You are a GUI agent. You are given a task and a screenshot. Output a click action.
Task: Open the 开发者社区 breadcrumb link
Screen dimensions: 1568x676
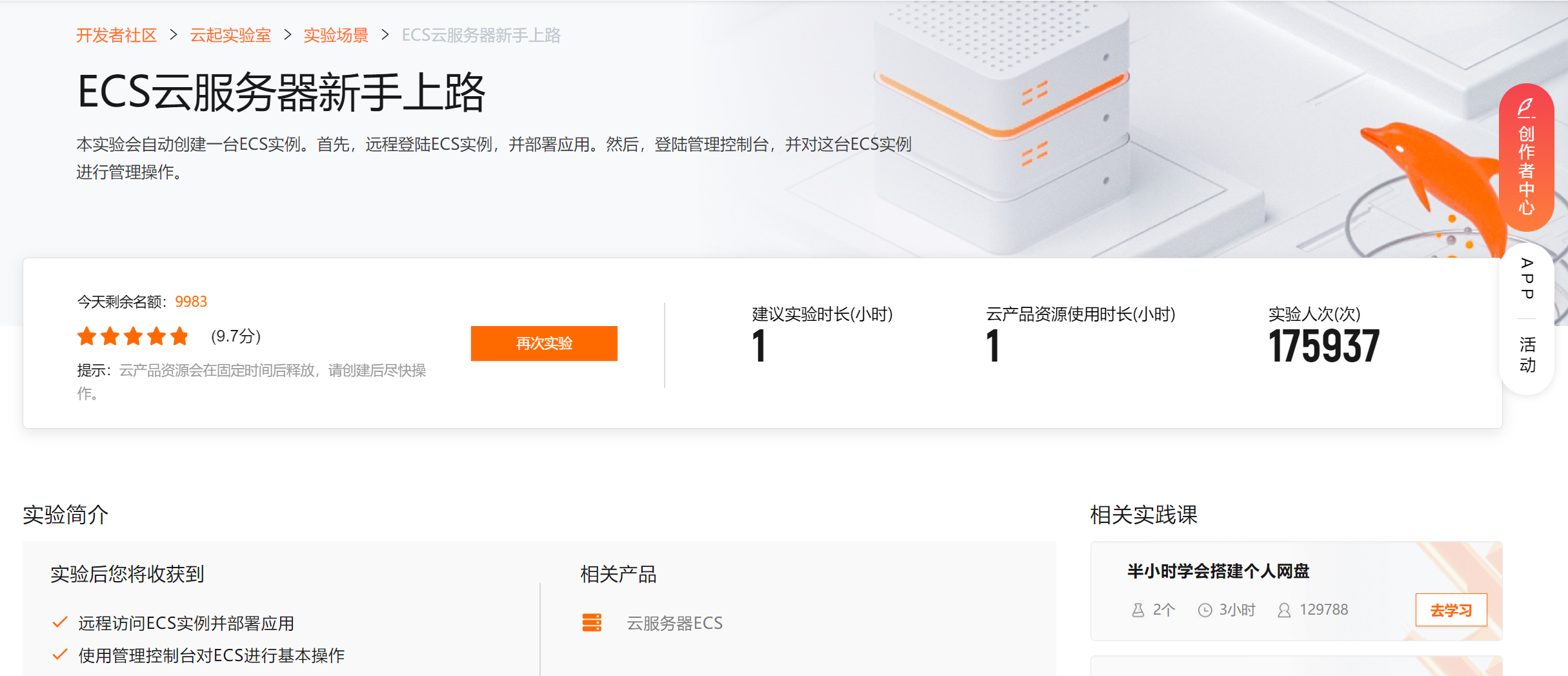coord(117,35)
